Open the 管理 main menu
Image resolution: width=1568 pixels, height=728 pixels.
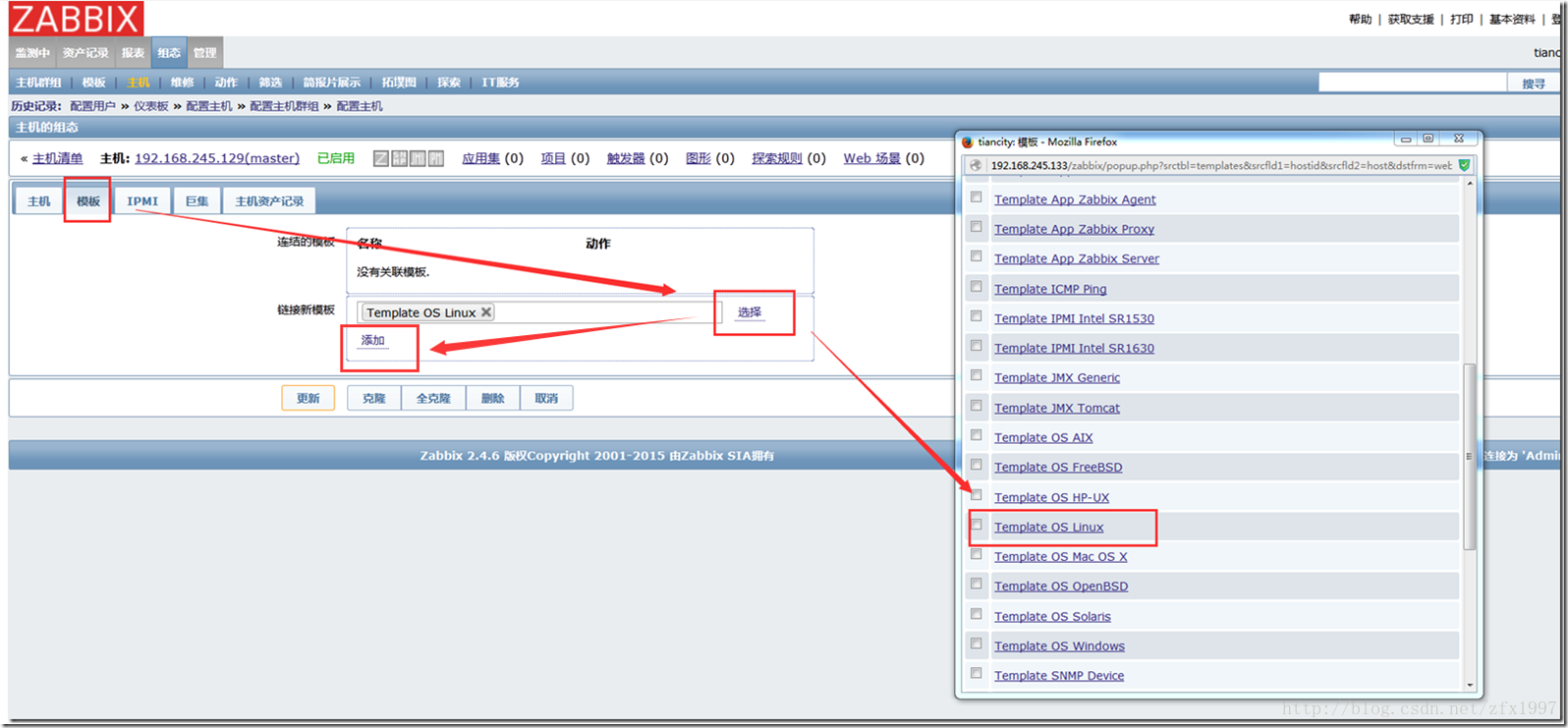pos(204,53)
